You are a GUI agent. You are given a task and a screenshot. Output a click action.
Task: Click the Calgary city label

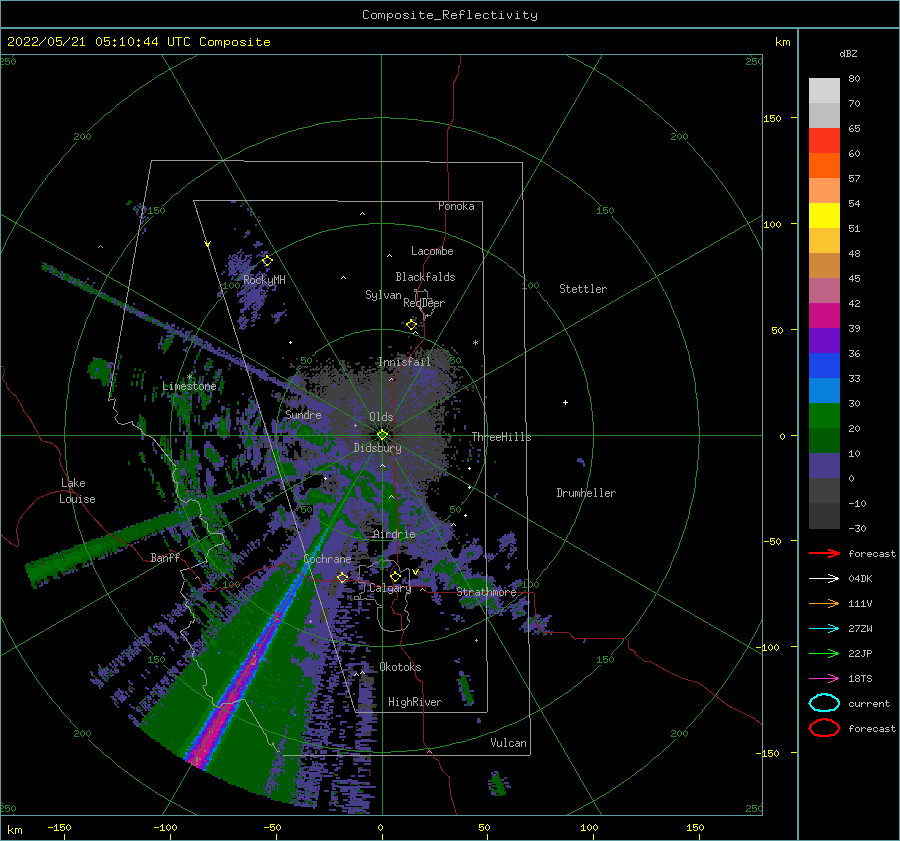tap(390, 588)
